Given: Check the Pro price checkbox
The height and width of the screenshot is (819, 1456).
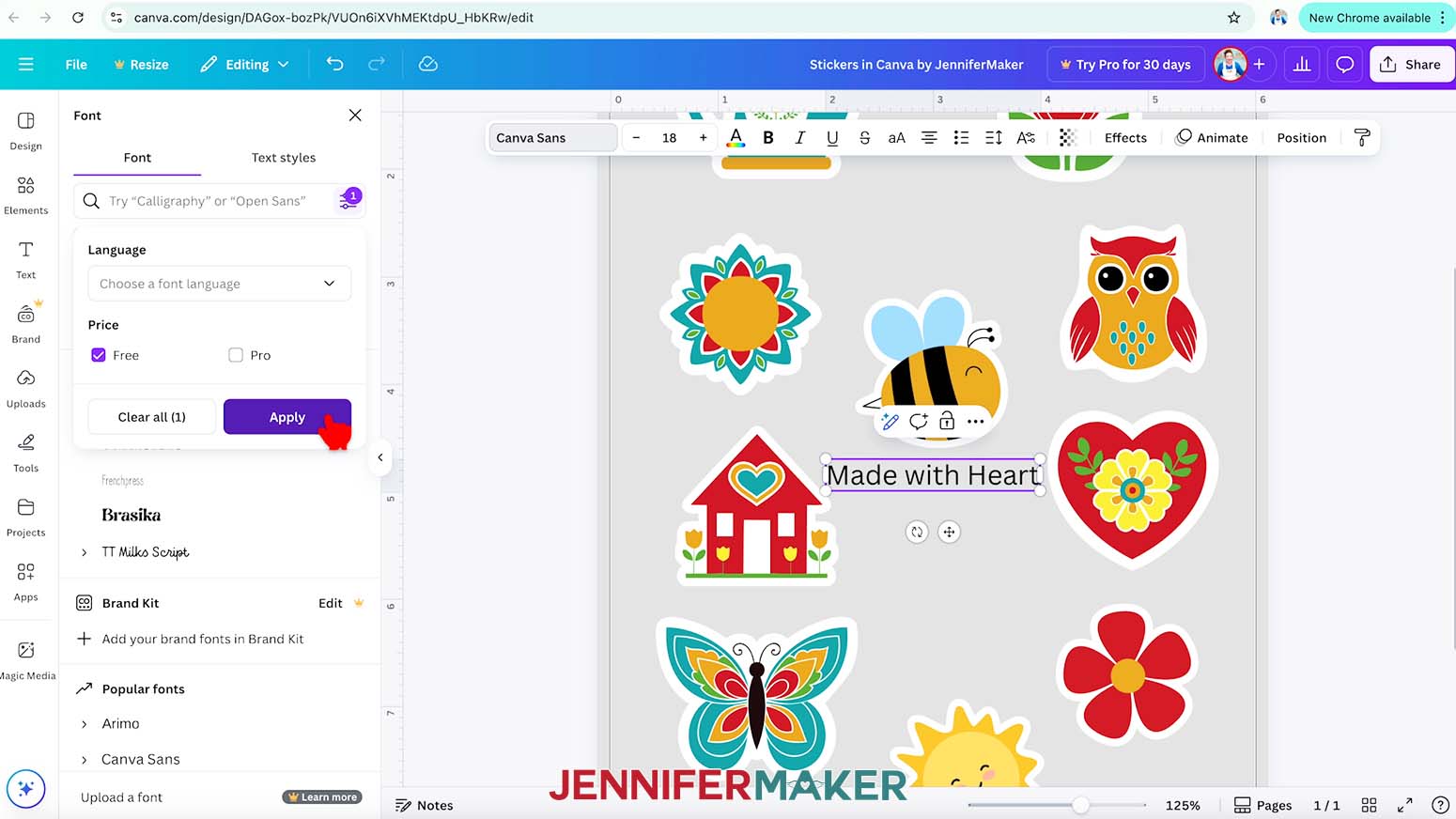Looking at the screenshot, I should tap(236, 355).
